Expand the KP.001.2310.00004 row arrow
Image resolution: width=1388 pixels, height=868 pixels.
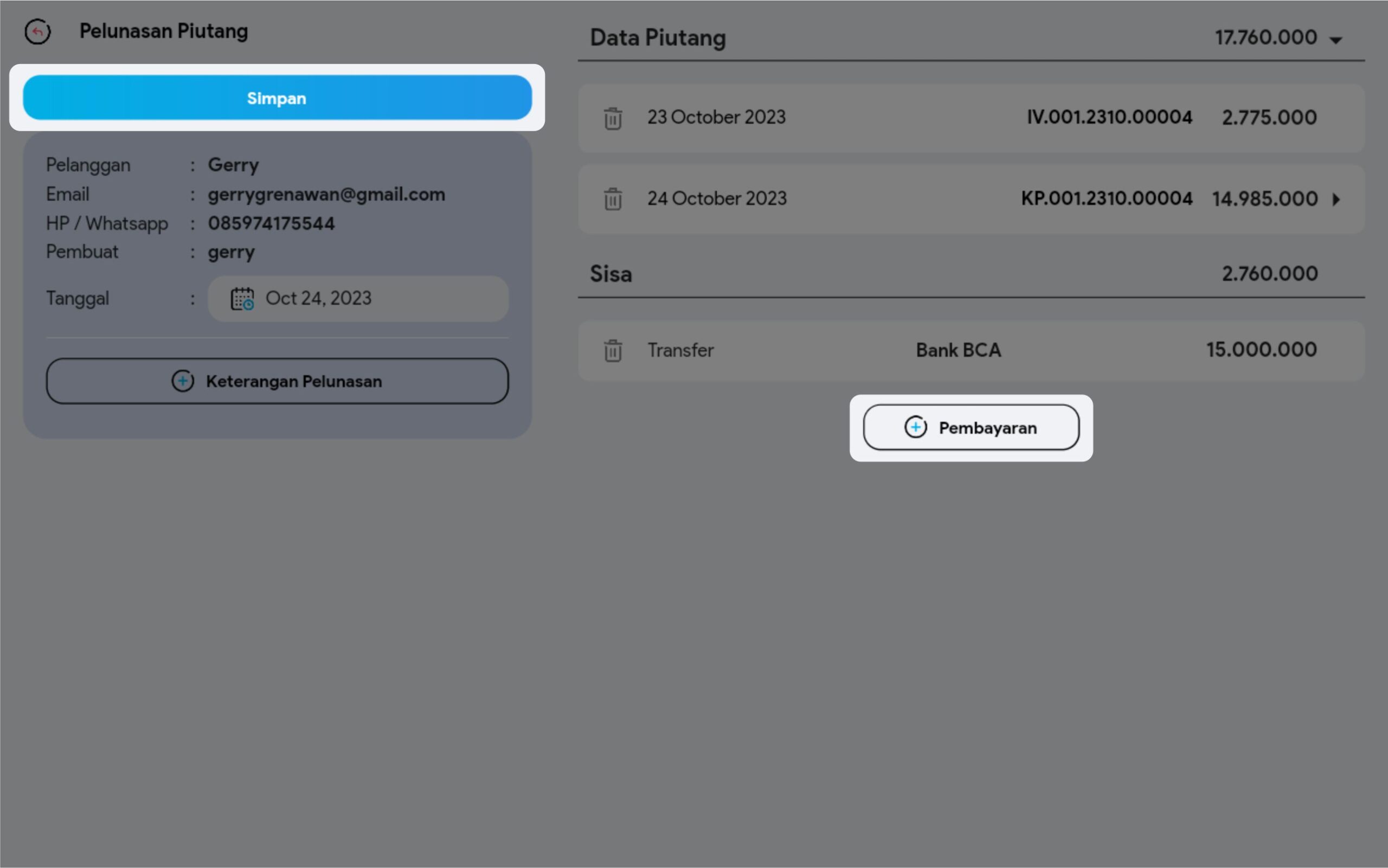pyautogui.click(x=1336, y=199)
